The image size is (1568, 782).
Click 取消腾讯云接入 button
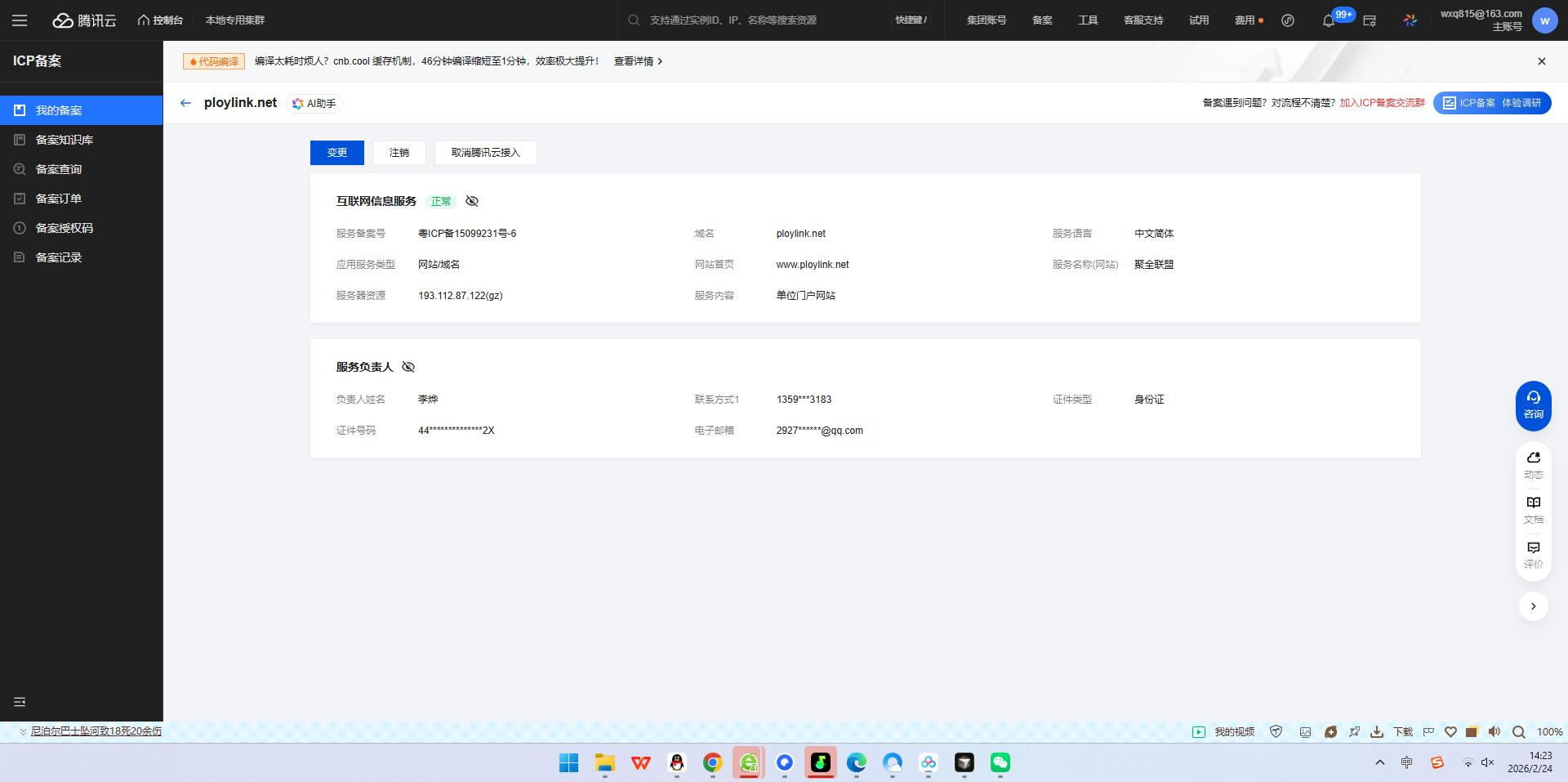(x=486, y=153)
